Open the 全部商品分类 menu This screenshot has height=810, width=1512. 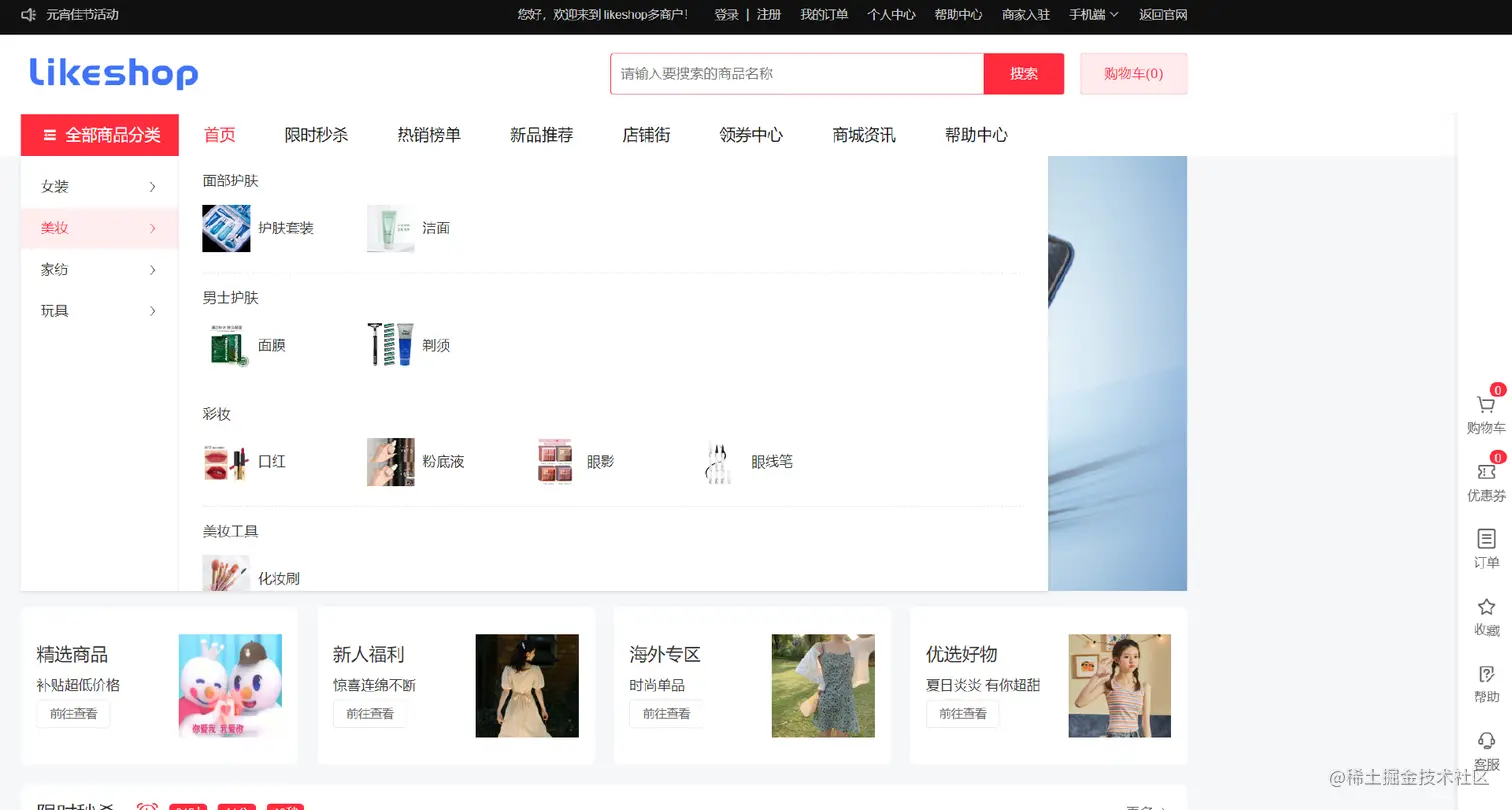point(100,135)
